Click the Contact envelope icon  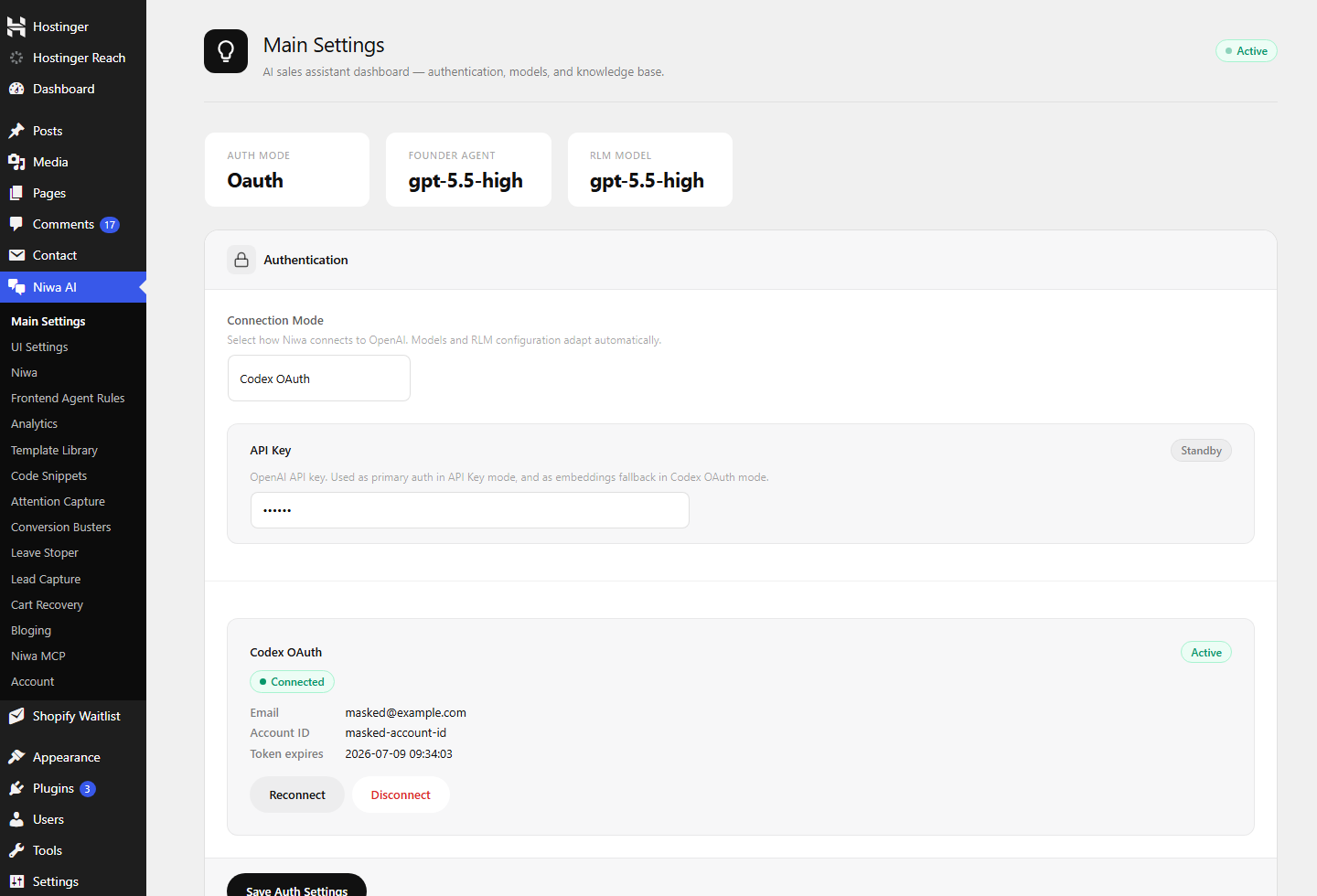16,255
